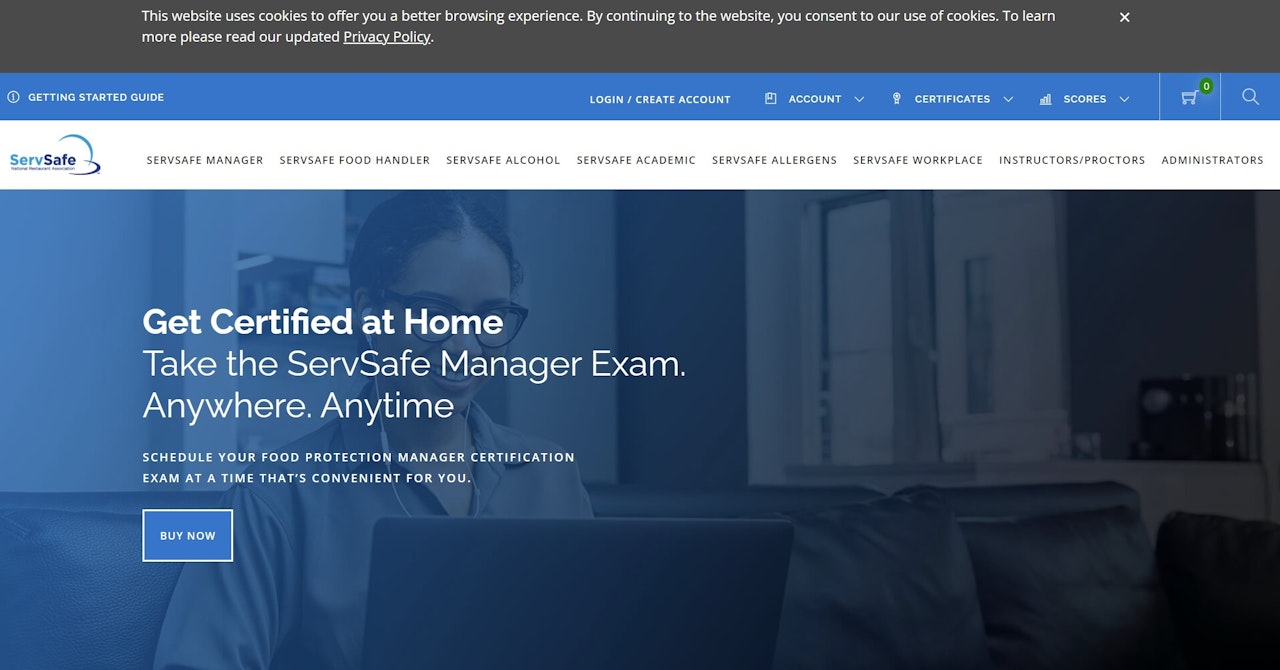This screenshot has width=1280, height=670.
Task: Click the Buy Now button
Action: tap(188, 535)
